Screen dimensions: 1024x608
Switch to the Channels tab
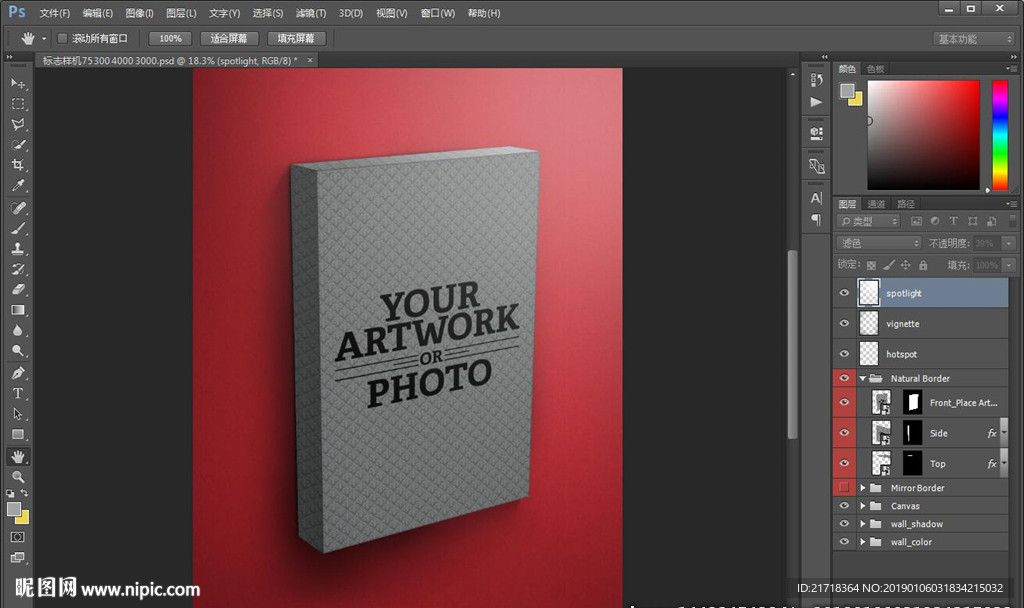click(876, 204)
